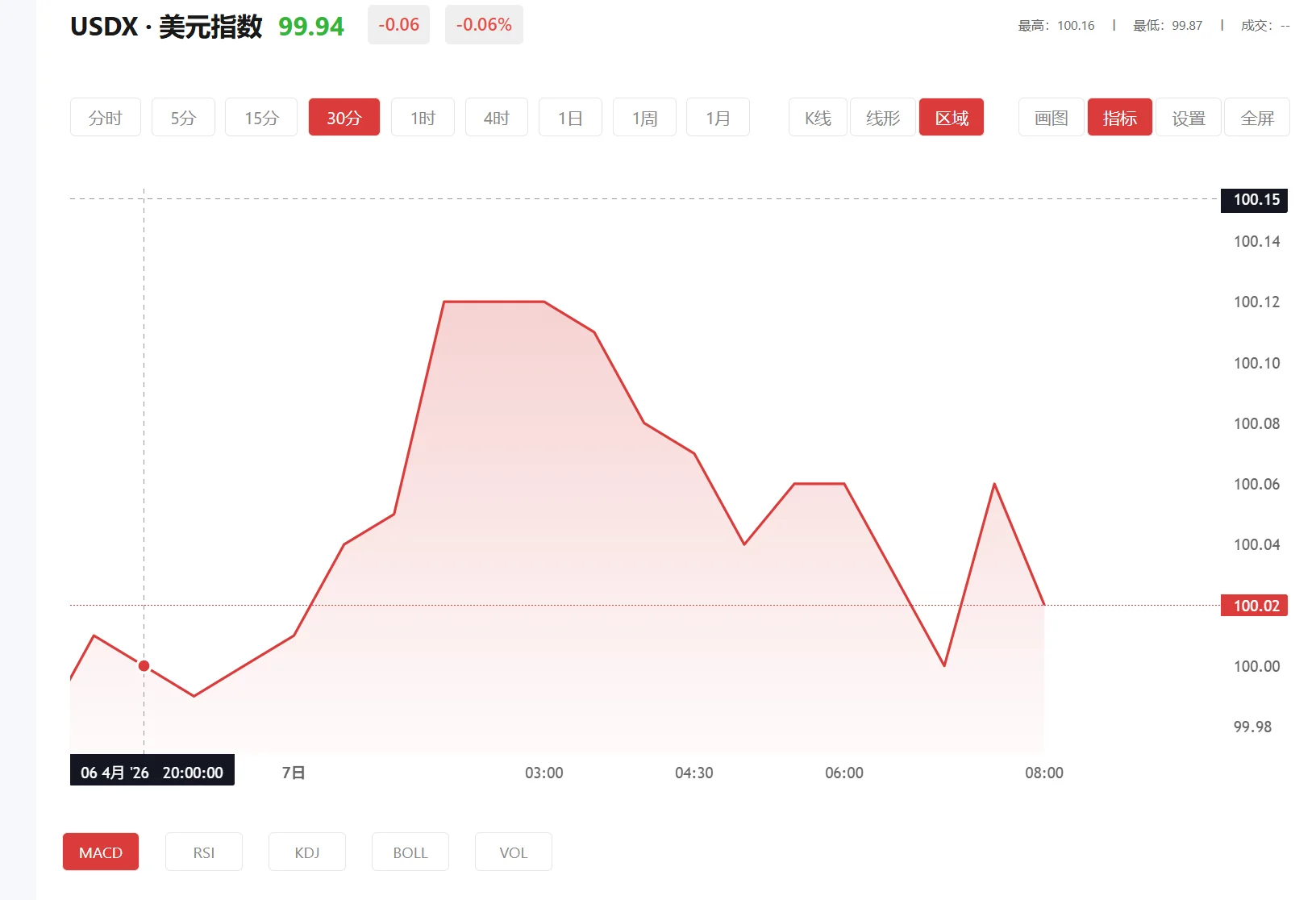Enable the RSI indicator
This screenshot has height=900, width=1316.
pos(204,852)
